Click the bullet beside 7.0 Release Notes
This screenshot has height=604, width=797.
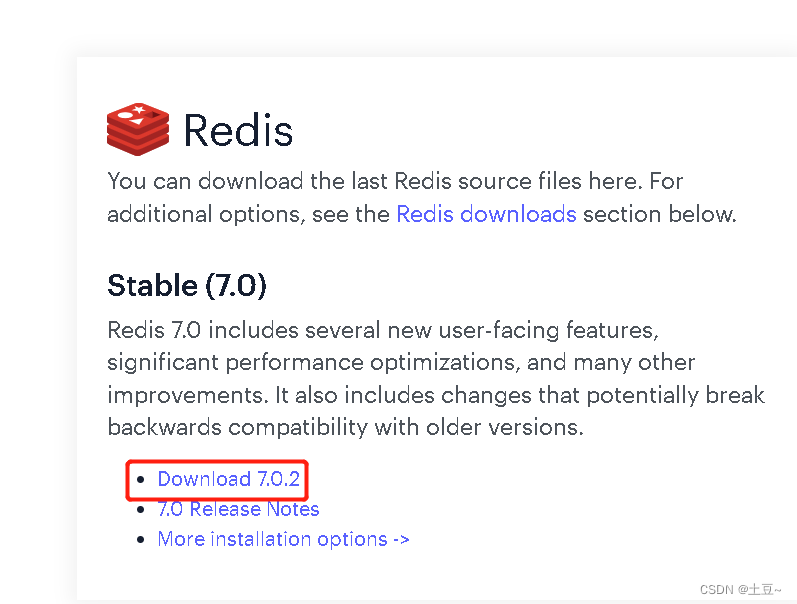(x=141, y=509)
